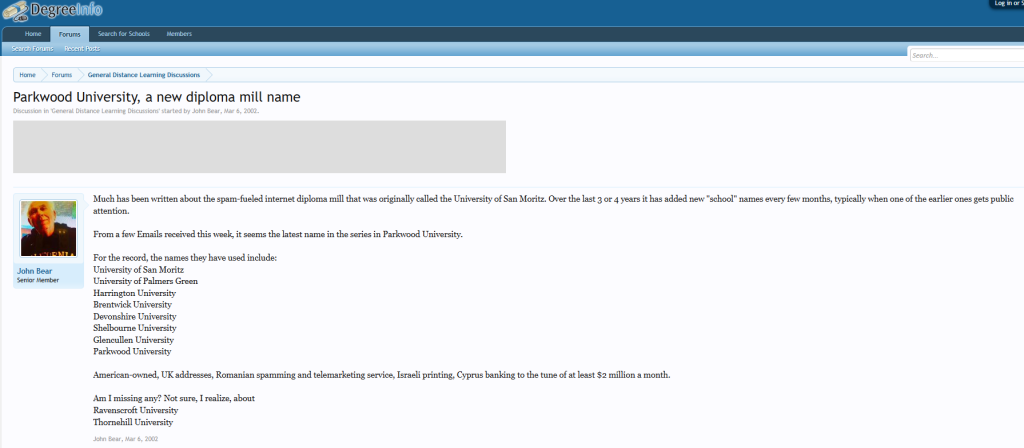
Task: Select the Forums navigation tab
Action: pos(69,35)
